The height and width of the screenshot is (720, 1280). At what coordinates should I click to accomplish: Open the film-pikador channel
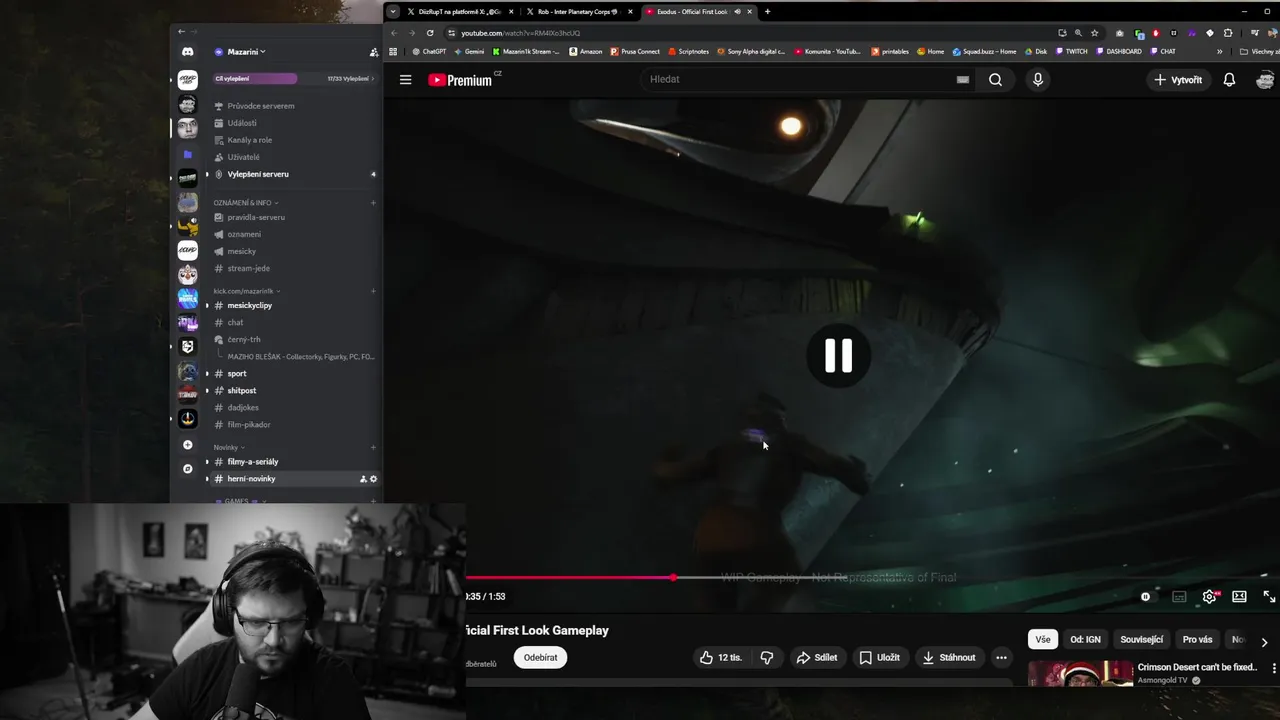(x=248, y=424)
